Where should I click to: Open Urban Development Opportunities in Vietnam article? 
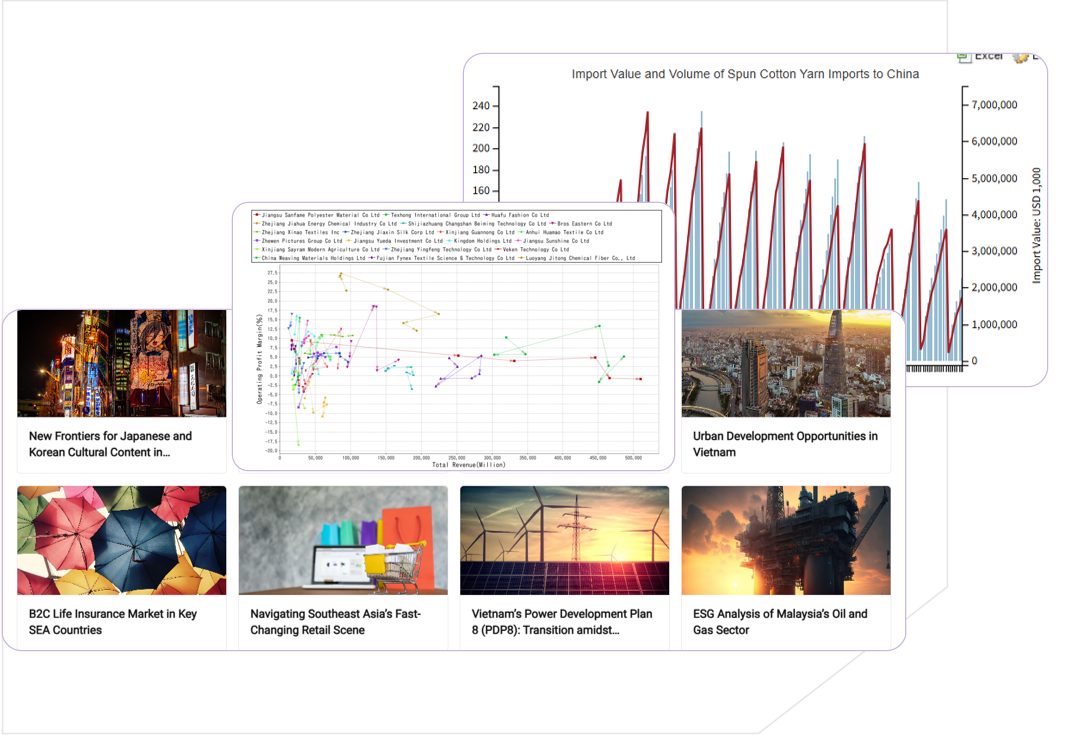coord(785,444)
